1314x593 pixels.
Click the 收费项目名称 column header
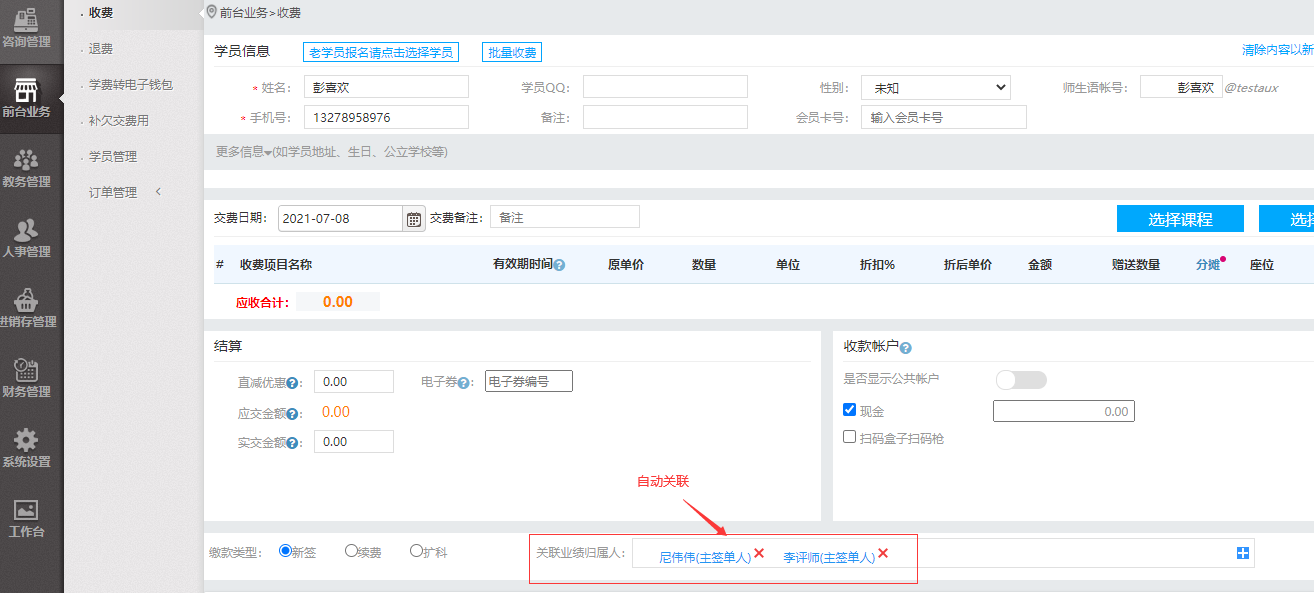click(276, 265)
